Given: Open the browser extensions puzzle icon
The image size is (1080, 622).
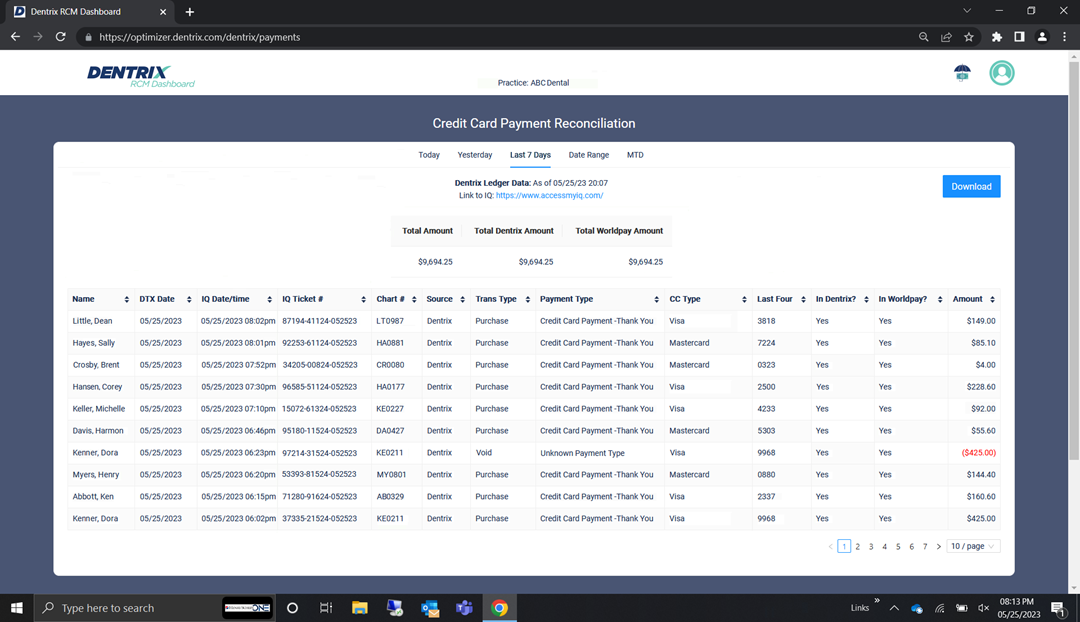Looking at the screenshot, I should tap(996, 36).
